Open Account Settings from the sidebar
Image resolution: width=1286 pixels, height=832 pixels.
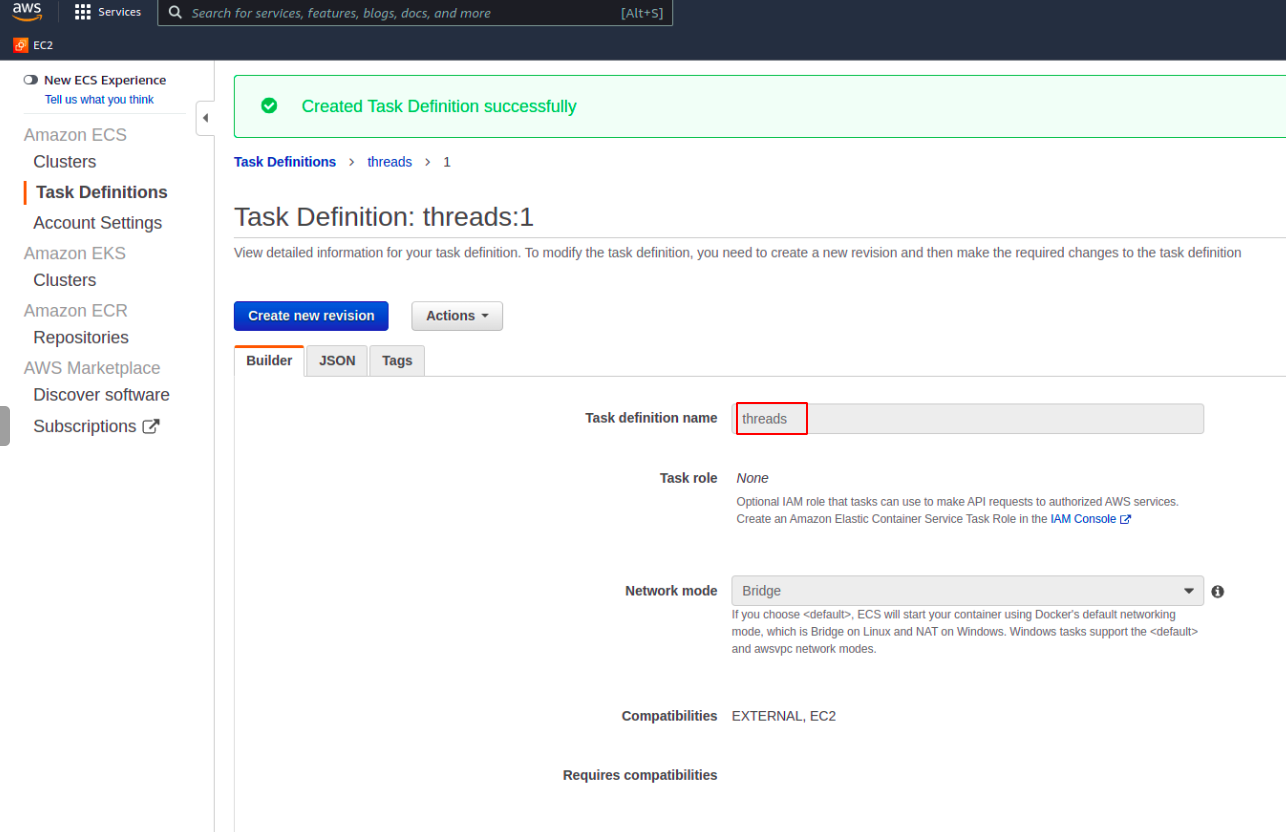tap(97, 222)
